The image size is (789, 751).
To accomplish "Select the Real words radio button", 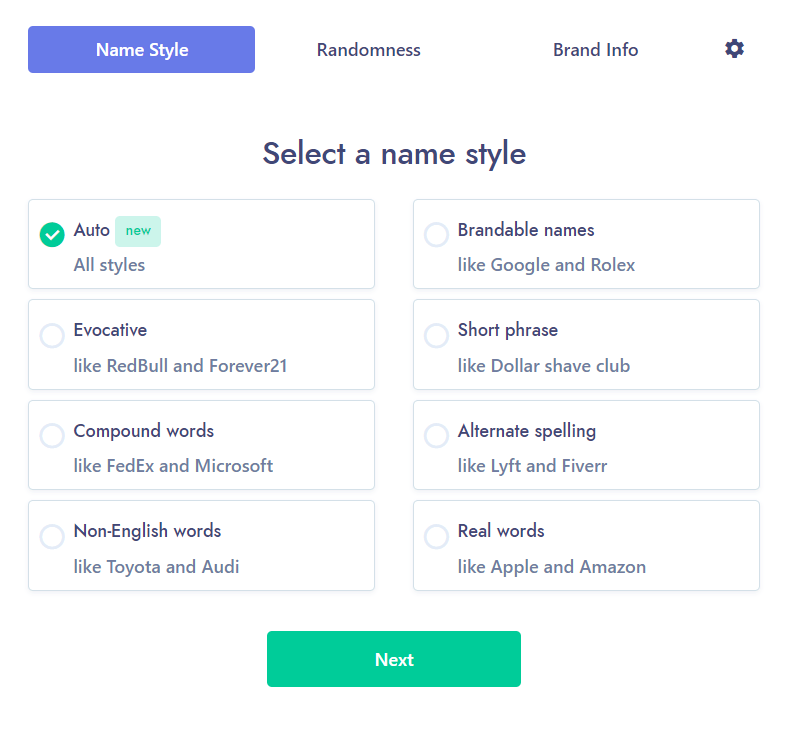I will coord(436,536).
